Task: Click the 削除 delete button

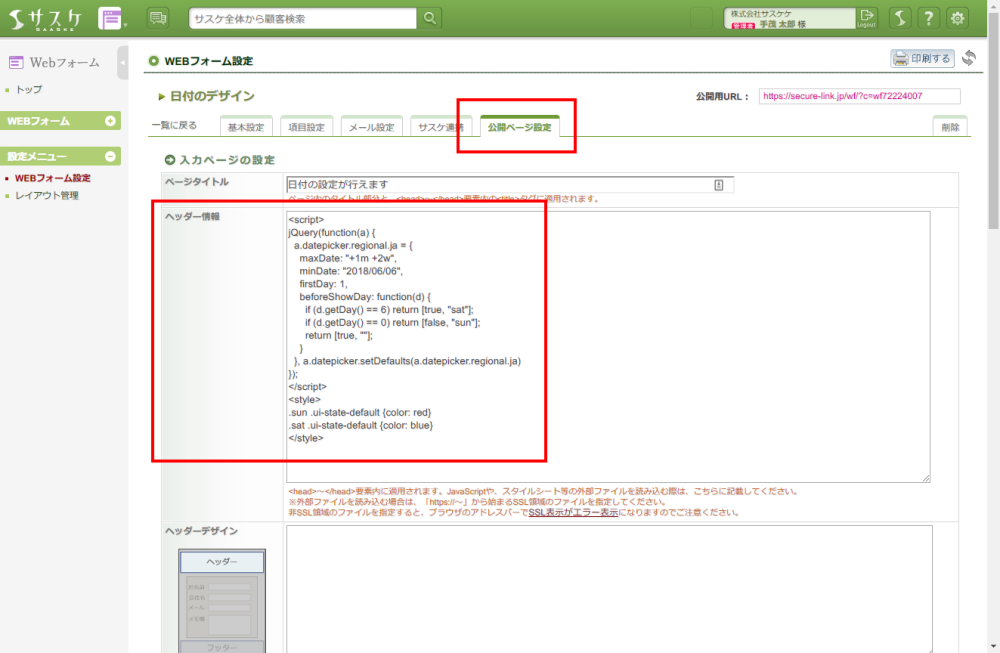Action: (x=949, y=128)
